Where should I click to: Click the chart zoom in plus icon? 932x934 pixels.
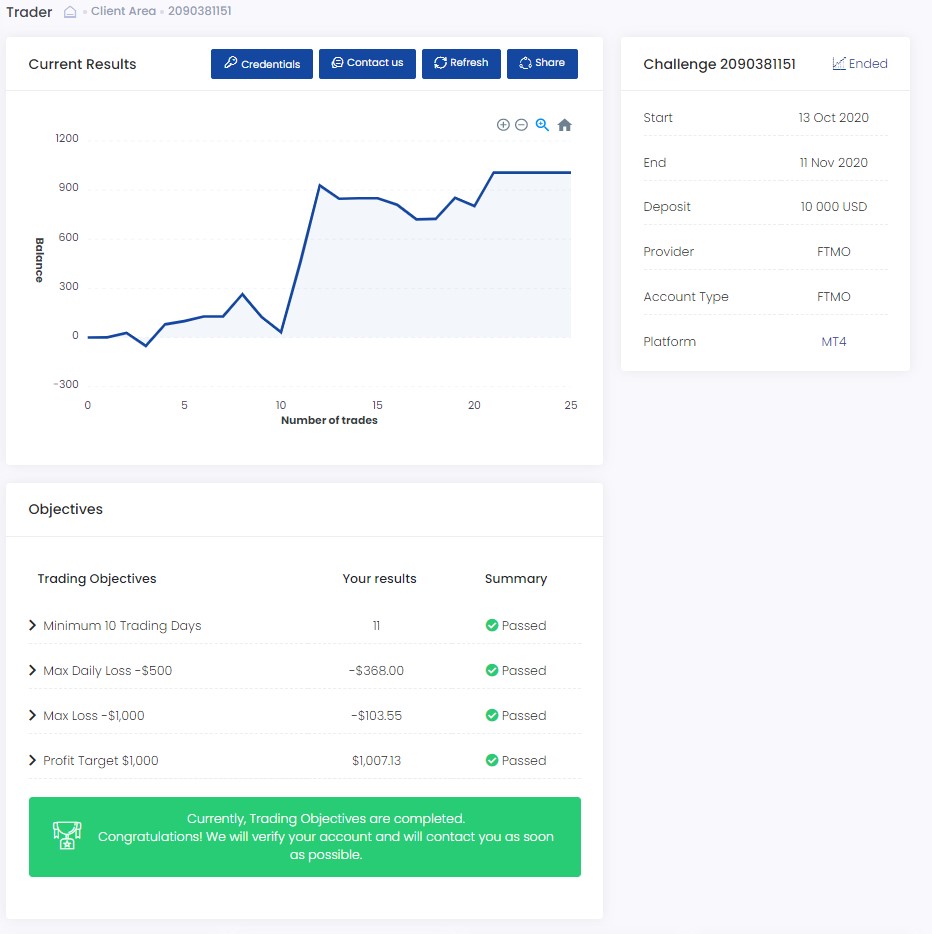(503, 125)
